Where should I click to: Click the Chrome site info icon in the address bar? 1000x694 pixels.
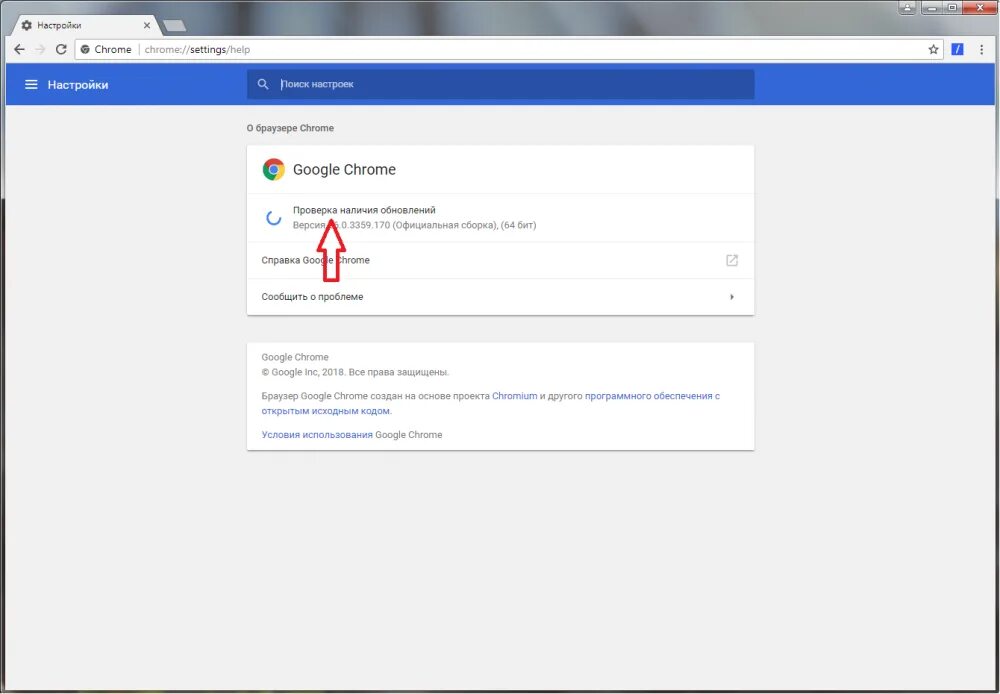click(x=85, y=50)
